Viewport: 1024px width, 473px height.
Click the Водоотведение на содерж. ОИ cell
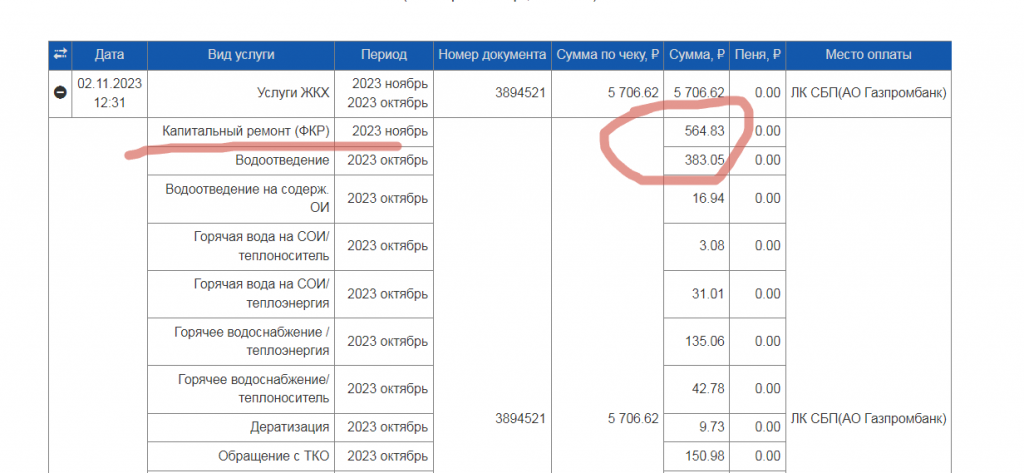(x=256, y=198)
